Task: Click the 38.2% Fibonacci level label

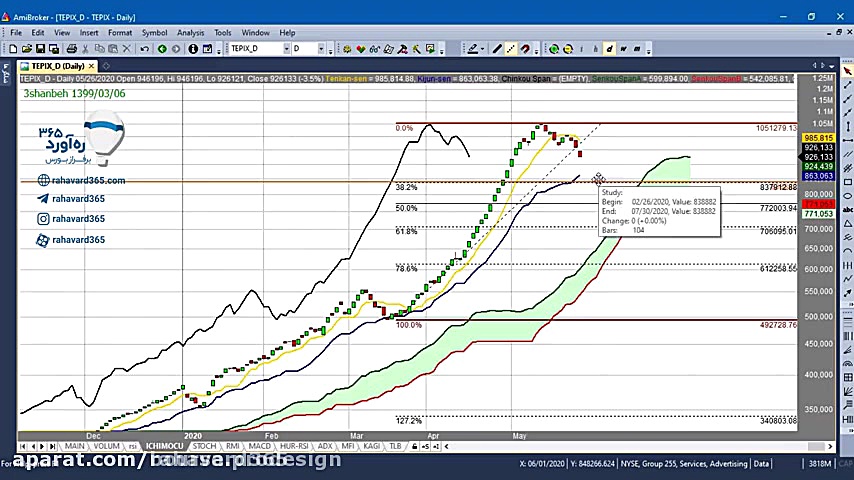Action: pyautogui.click(x=406, y=187)
